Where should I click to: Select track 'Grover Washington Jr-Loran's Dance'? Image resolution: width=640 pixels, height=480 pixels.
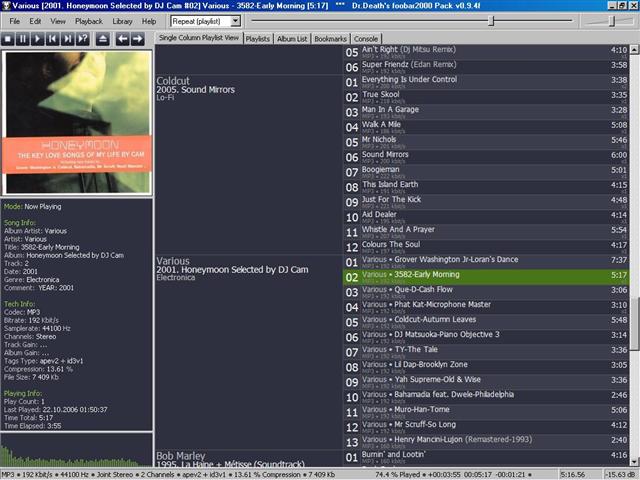click(486, 262)
